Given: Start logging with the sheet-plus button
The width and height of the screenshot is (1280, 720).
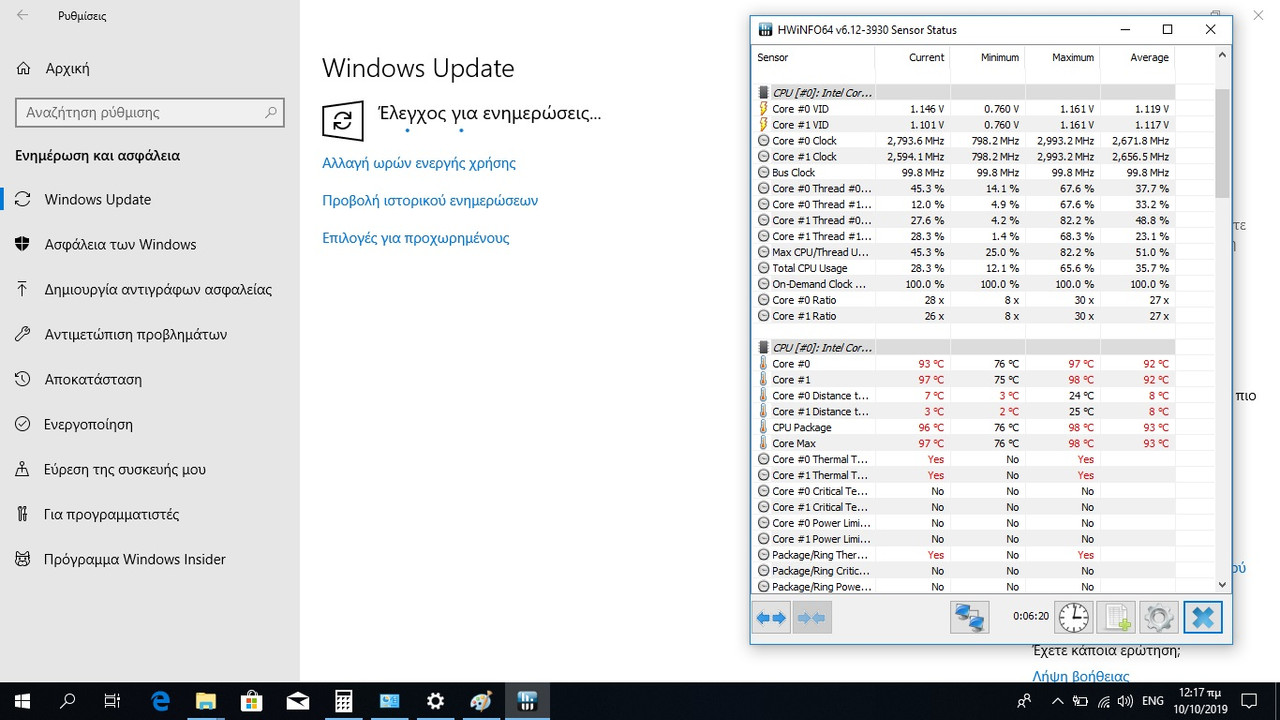Looking at the screenshot, I should (1115, 618).
